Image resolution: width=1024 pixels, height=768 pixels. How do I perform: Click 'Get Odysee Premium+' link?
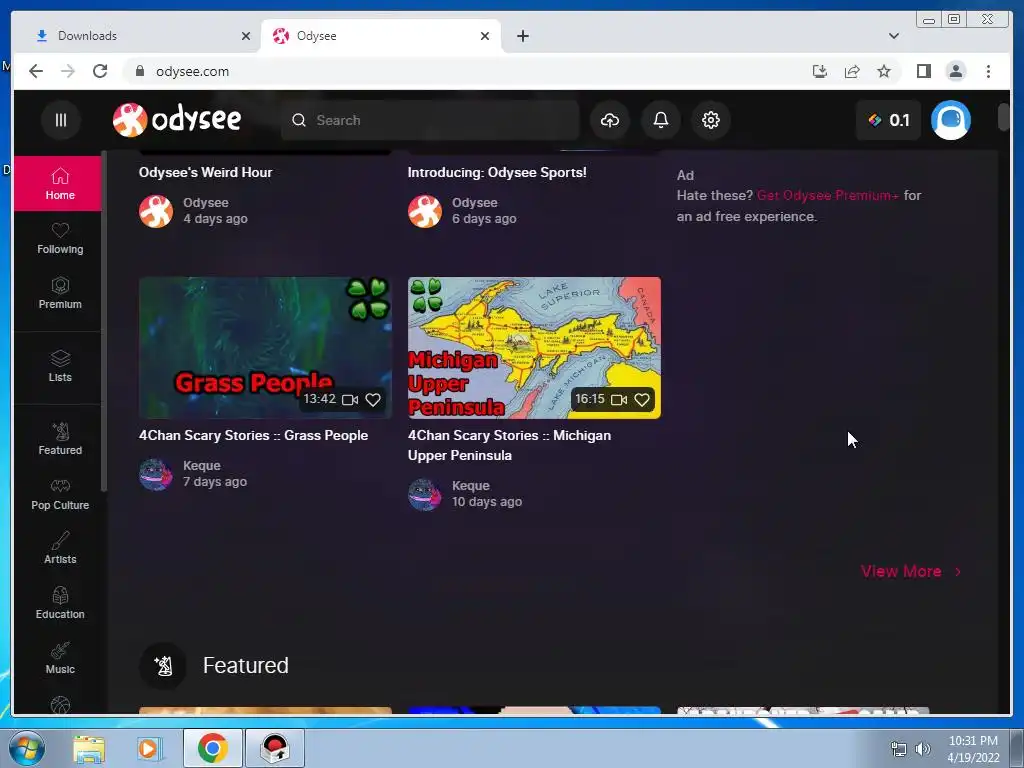pyautogui.click(x=827, y=195)
